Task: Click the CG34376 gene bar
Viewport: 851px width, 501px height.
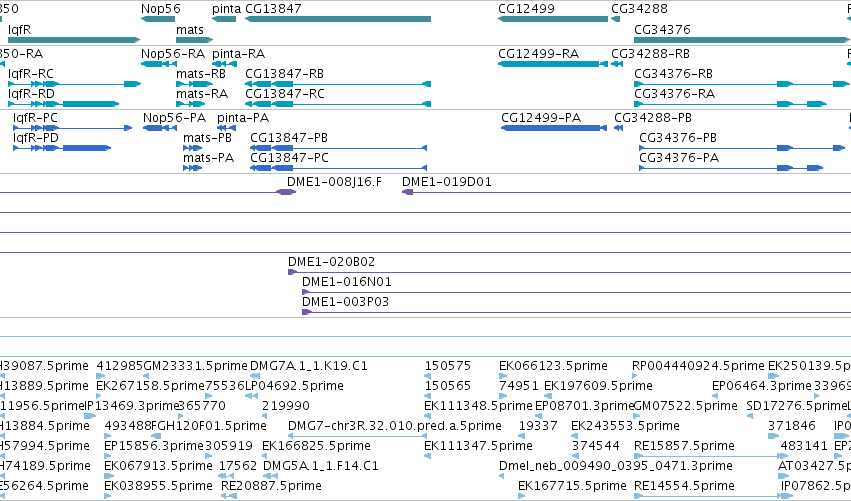Action: tap(741, 40)
